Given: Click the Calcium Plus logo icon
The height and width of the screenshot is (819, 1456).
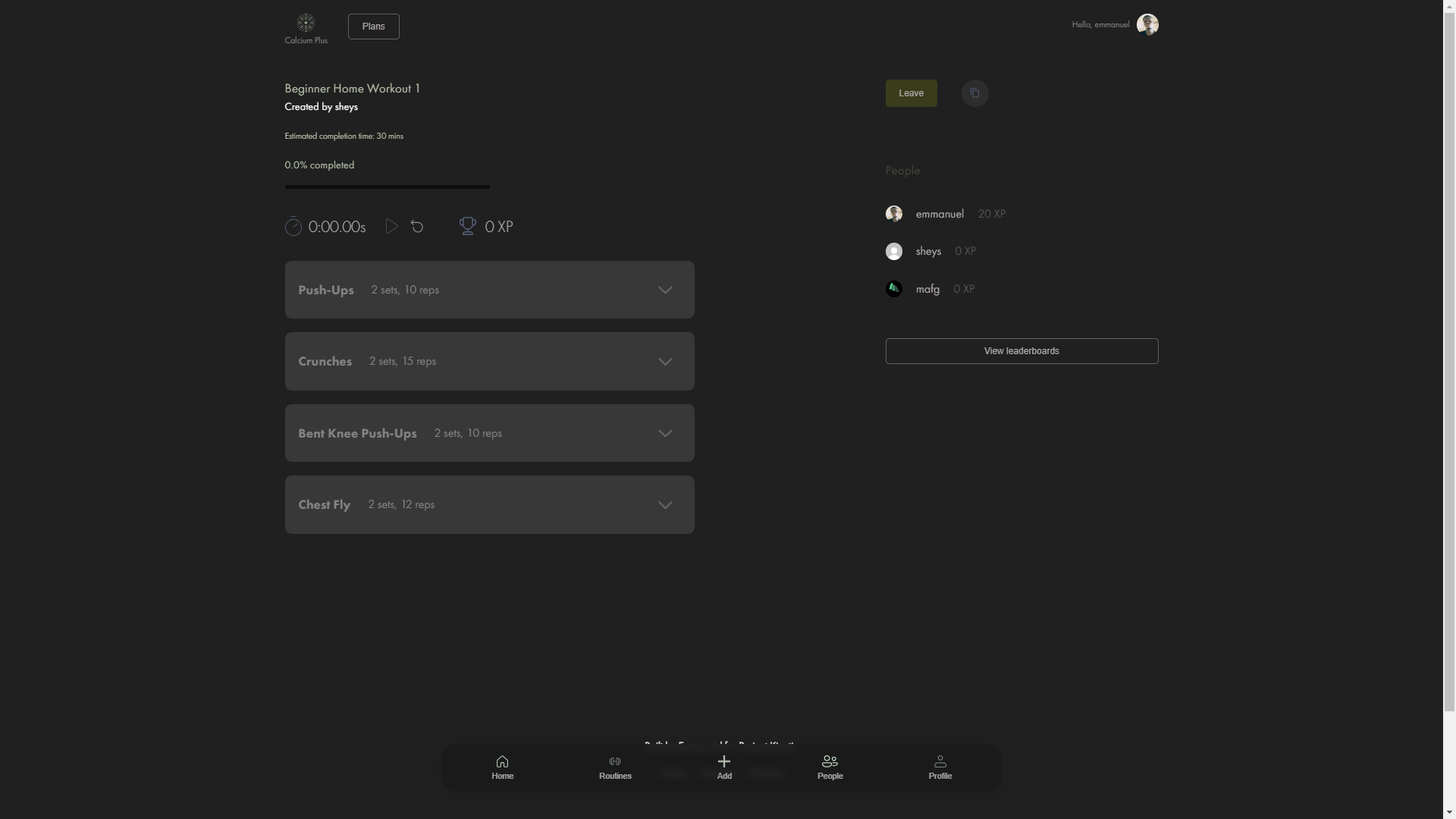Looking at the screenshot, I should point(306,23).
